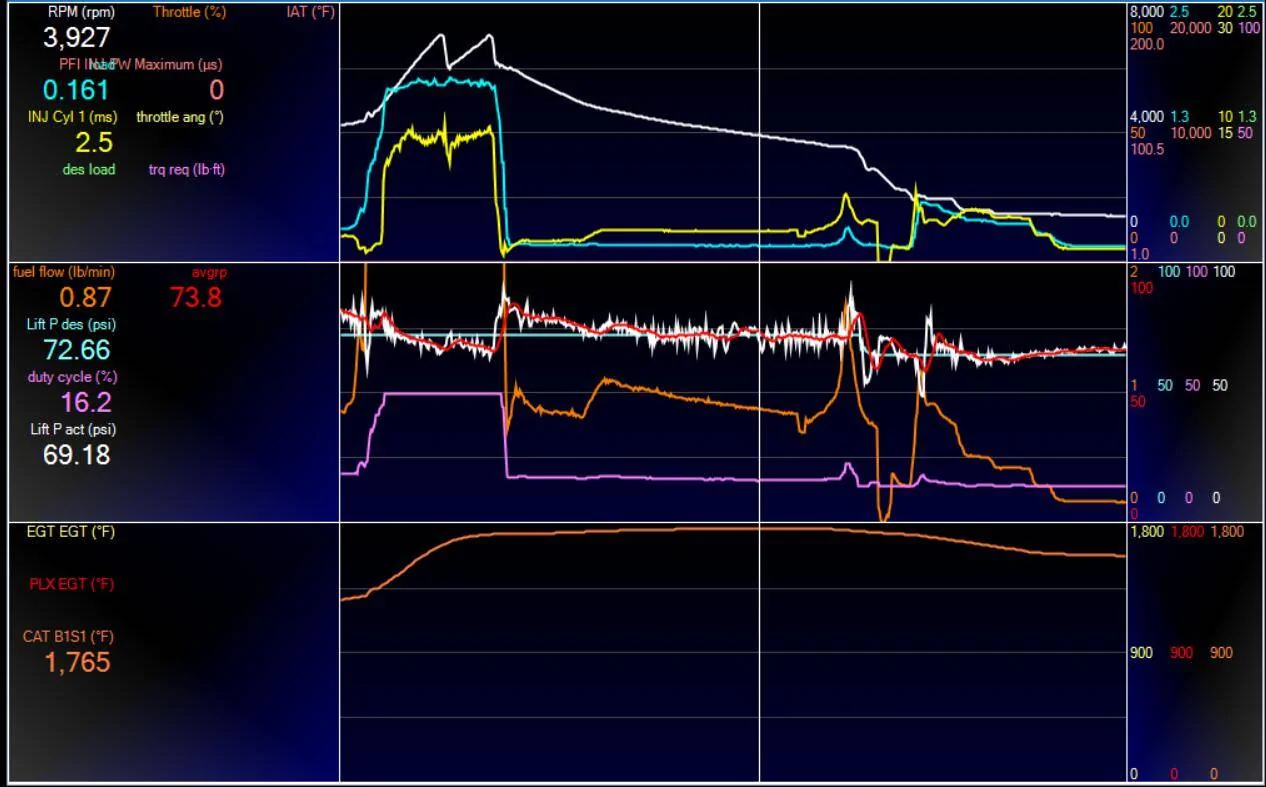Select the throttle ang (°) label
The width and height of the screenshot is (1266, 787).
pos(180,117)
